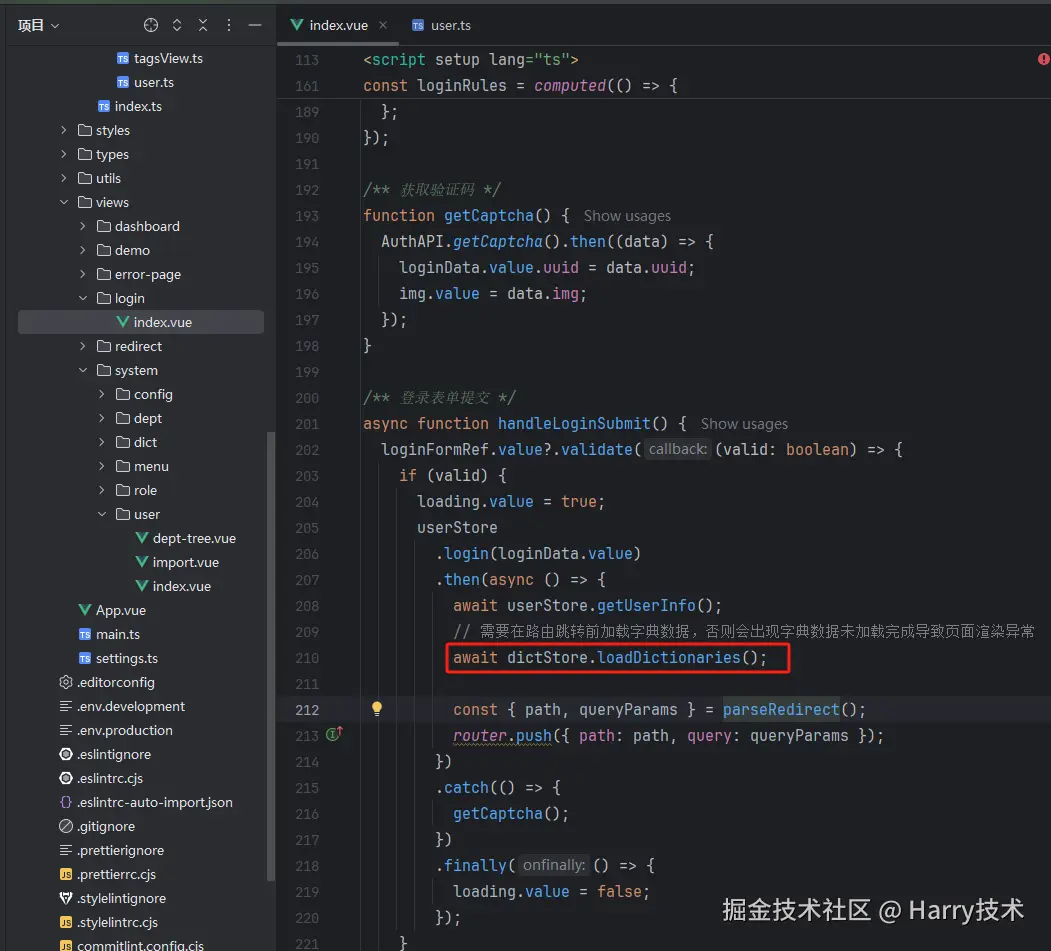
Task: Open .stylelintignore file
Action: (113, 899)
